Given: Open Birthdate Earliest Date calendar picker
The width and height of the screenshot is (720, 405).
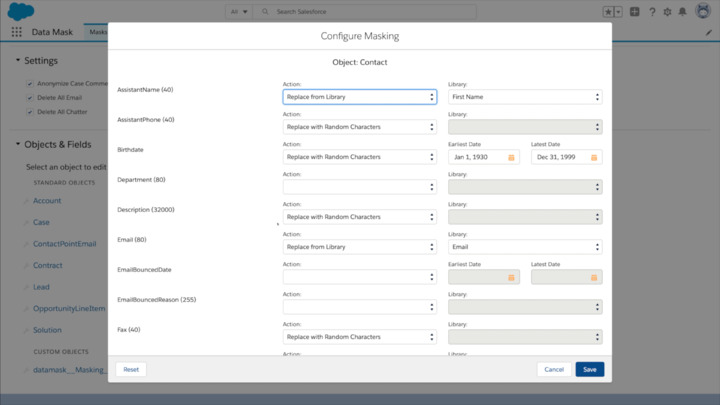Looking at the screenshot, I should 511,157.
